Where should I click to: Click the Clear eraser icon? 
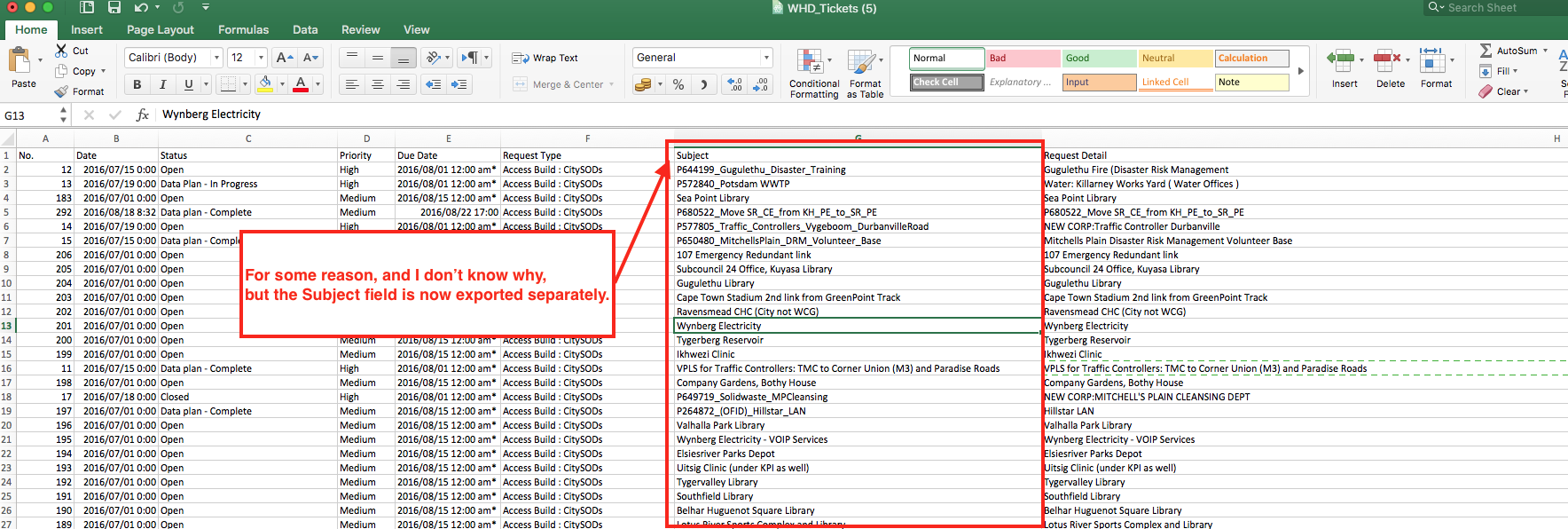1486,91
